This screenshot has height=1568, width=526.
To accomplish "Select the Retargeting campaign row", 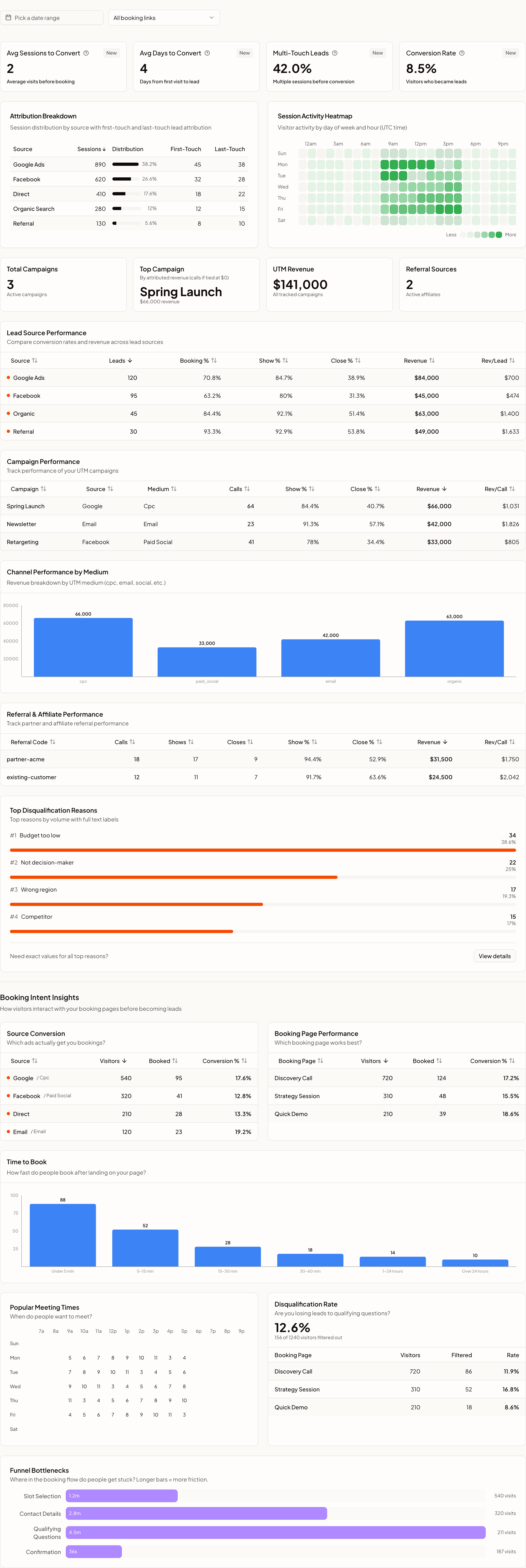I will point(263,542).
